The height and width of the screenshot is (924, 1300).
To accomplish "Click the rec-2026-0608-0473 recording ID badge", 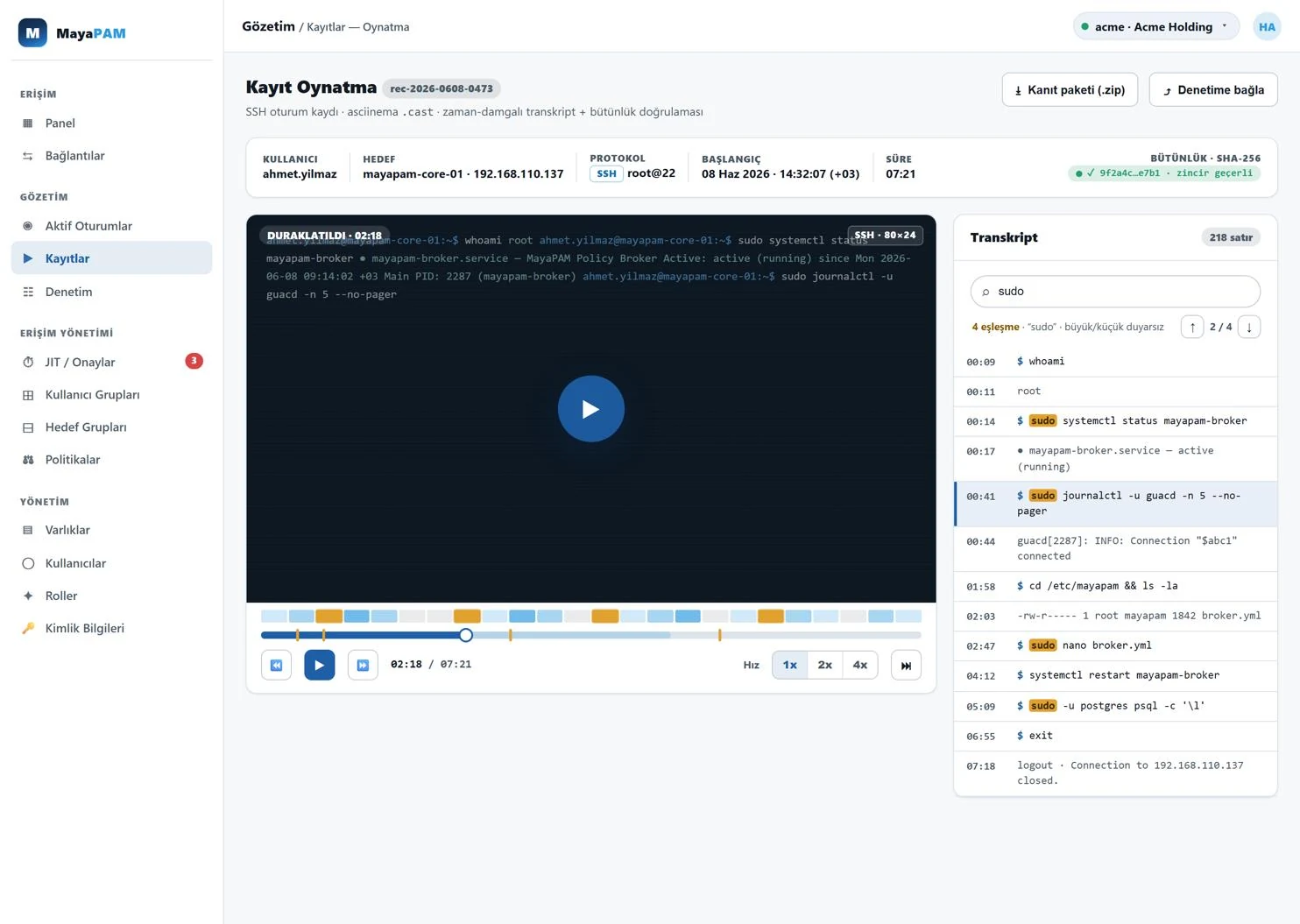I will pos(442,88).
